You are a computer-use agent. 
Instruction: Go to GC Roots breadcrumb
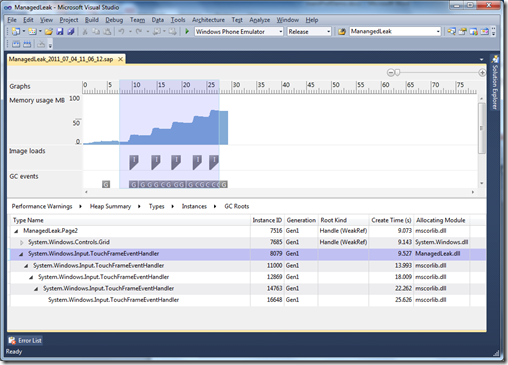click(x=237, y=206)
